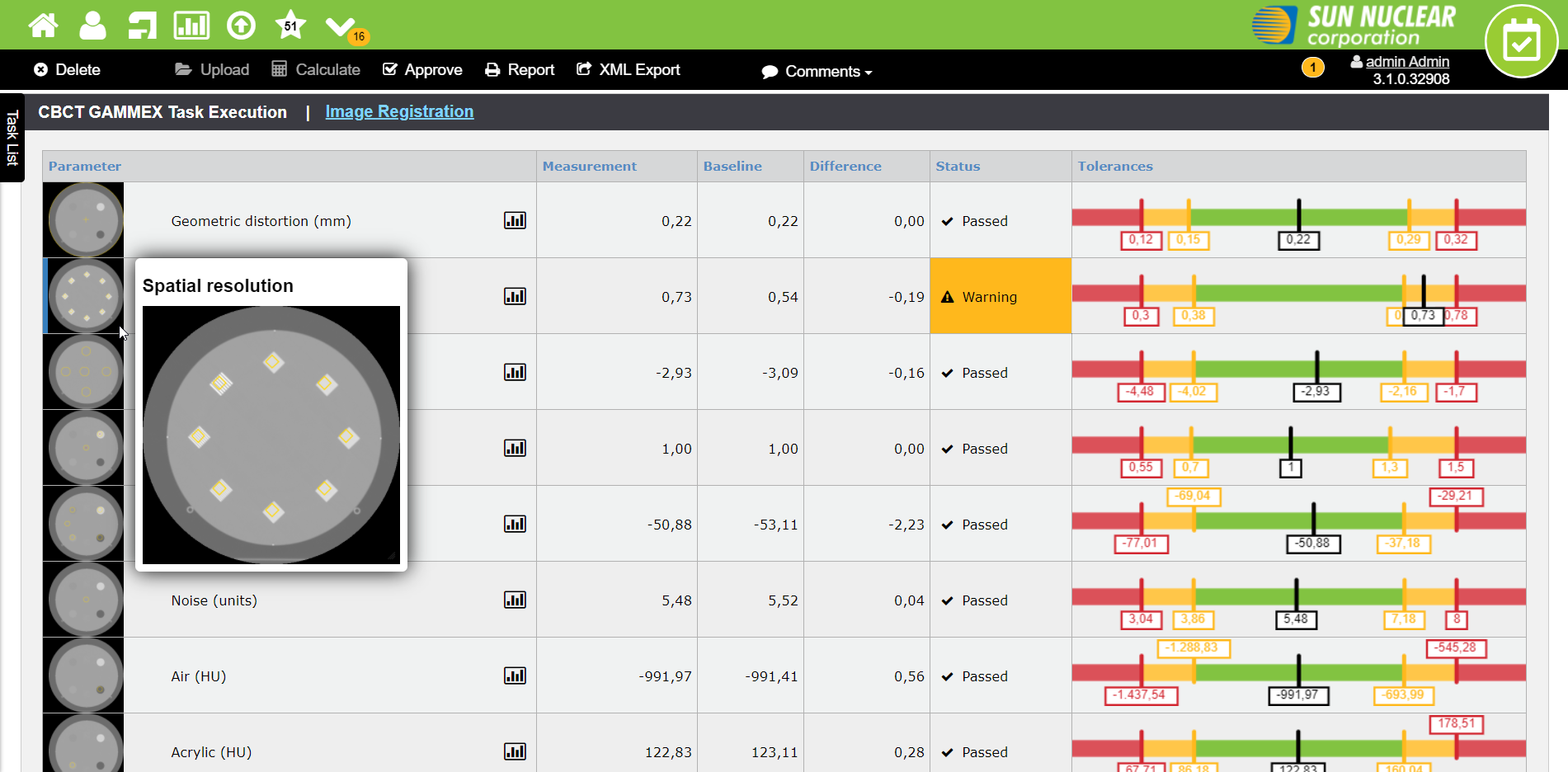
Task: Open chart icon for the -50,88 measurement row
Action: click(x=515, y=524)
